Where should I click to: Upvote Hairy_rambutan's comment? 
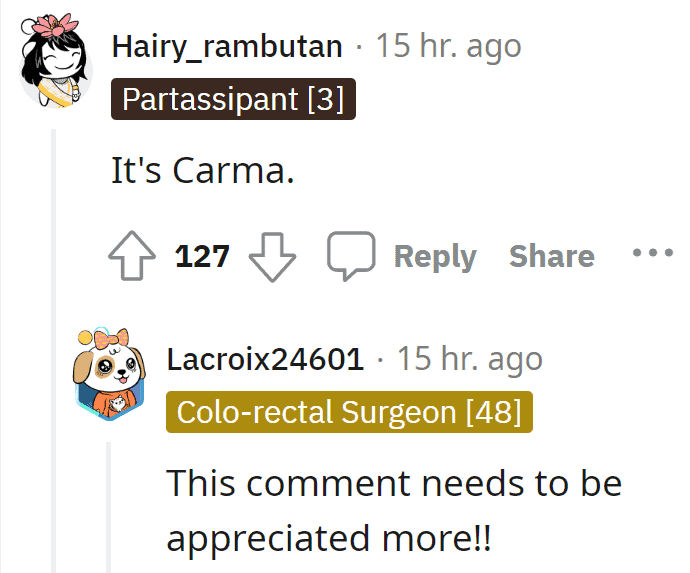pyautogui.click(x=132, y=256)
